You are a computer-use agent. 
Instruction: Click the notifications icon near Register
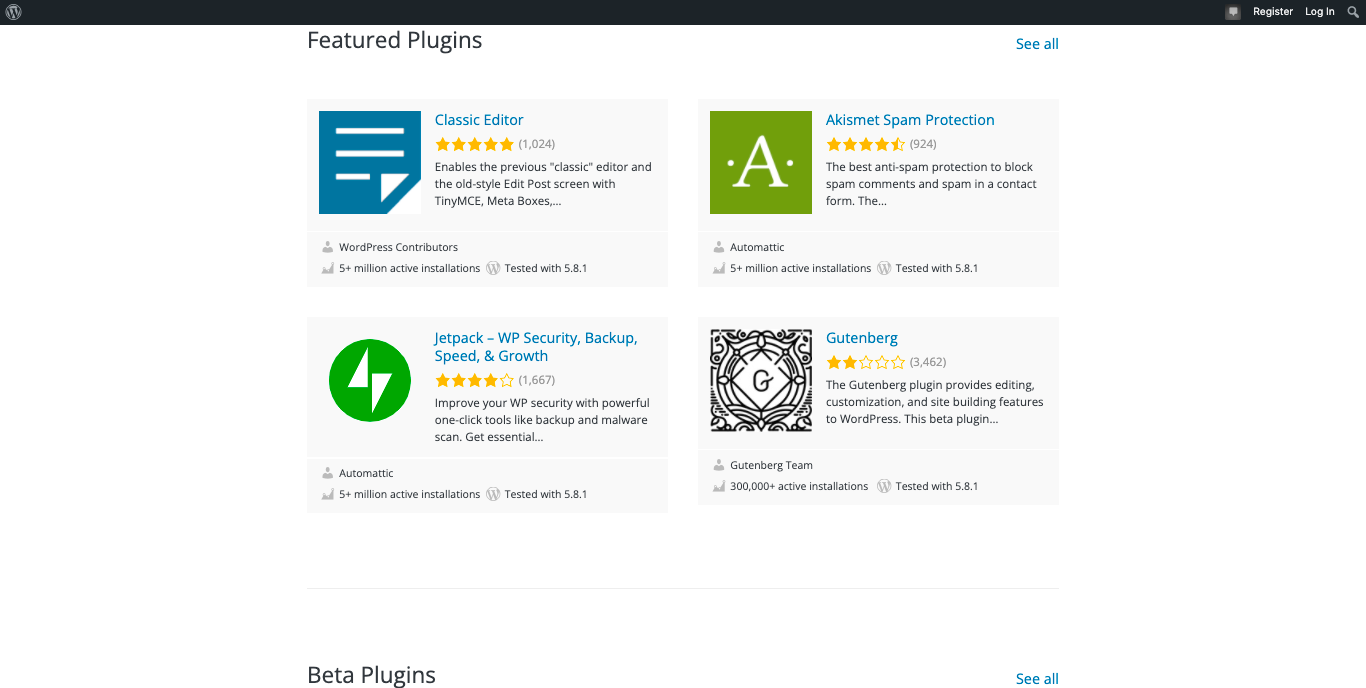coord(1232,12)
